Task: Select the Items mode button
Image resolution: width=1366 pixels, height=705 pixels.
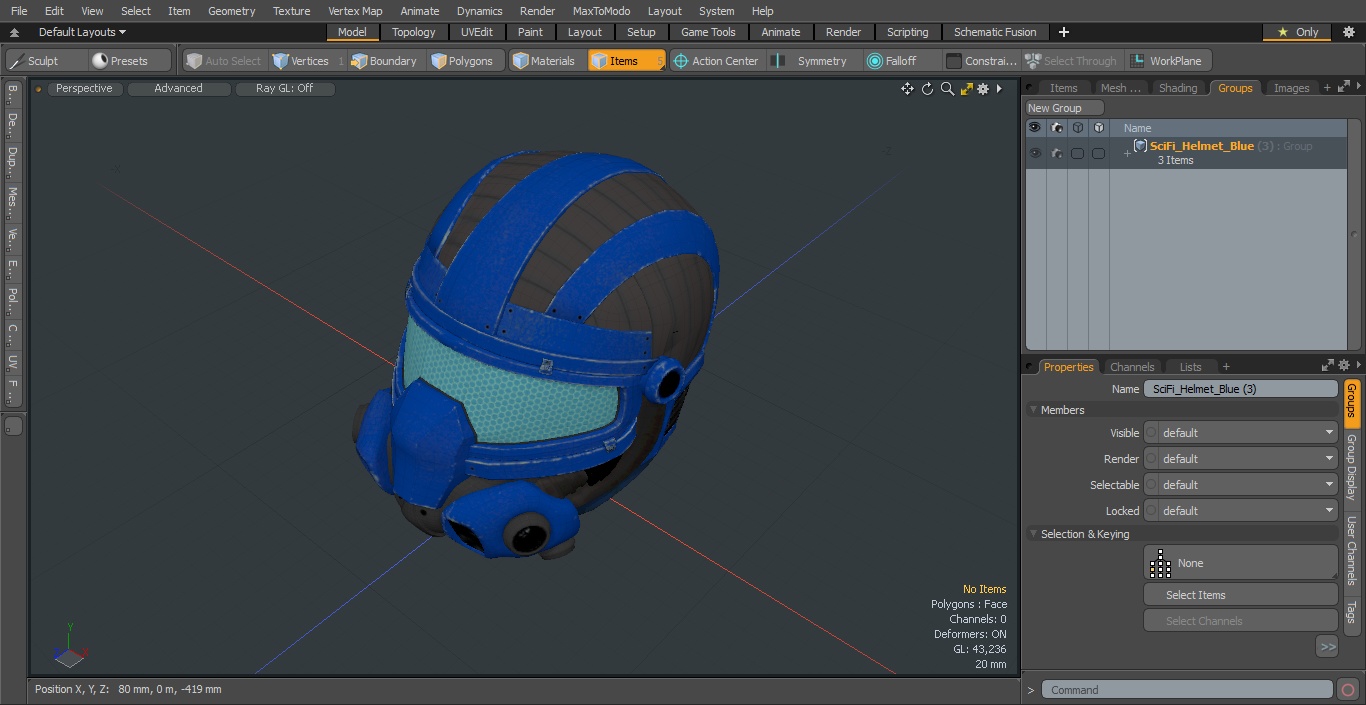Action: pos(626,61)
